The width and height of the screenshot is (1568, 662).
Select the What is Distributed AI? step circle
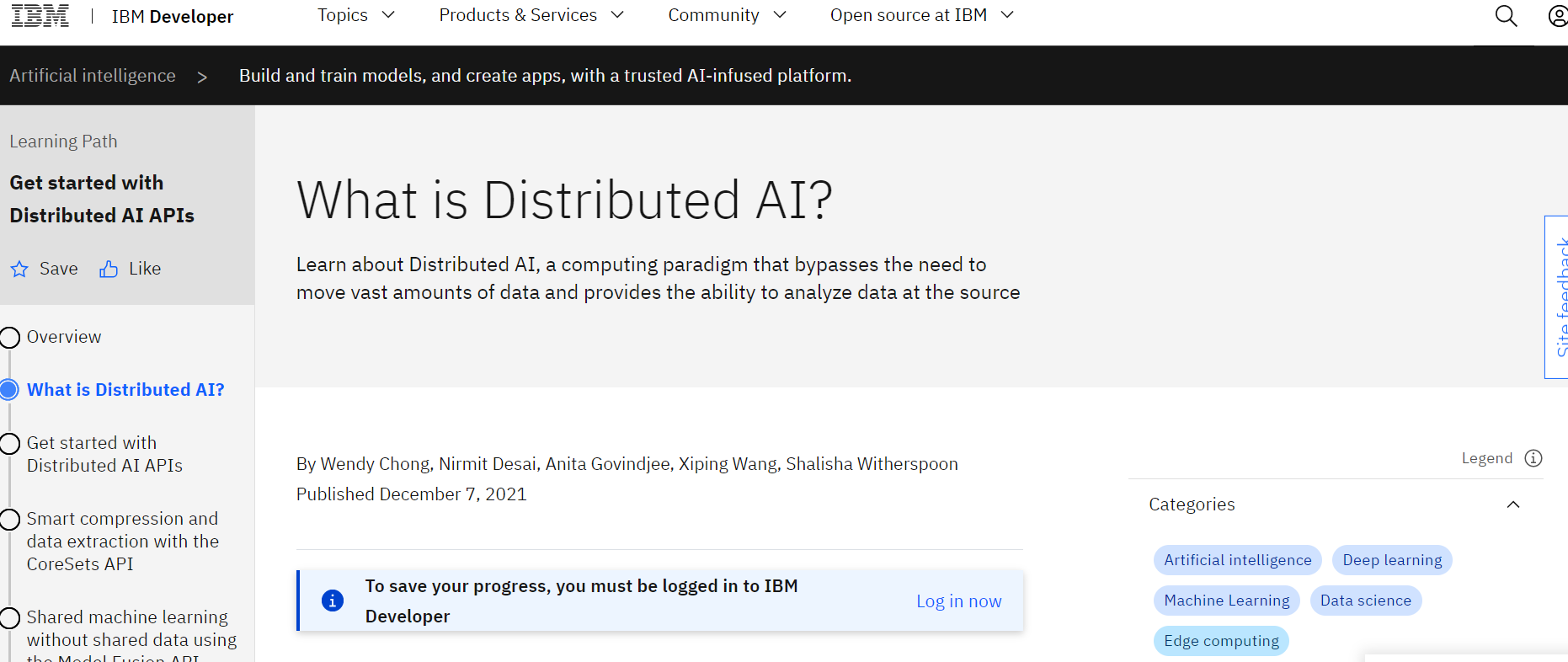coord(10,390)
